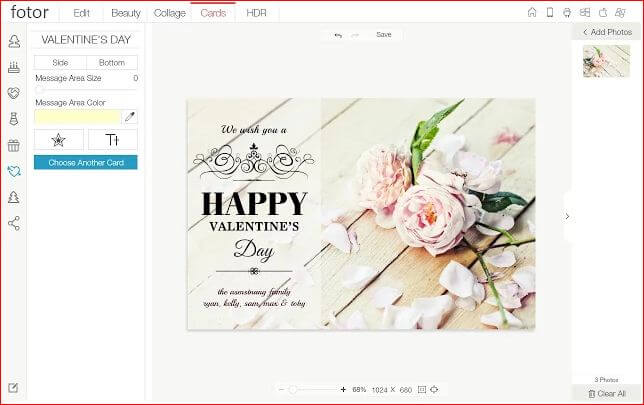Click the Apple icon in header

(603, 12)
